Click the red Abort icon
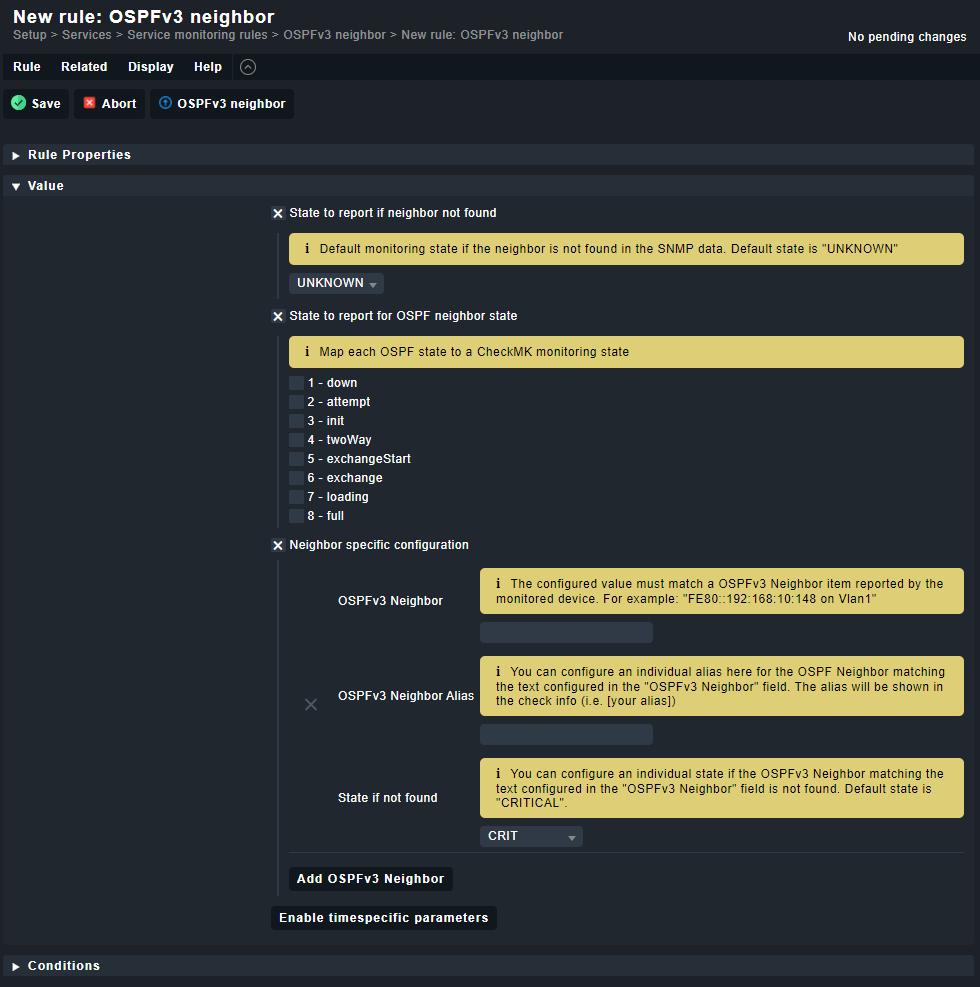This screenshot has height=987, width=980. click(89, 103)
